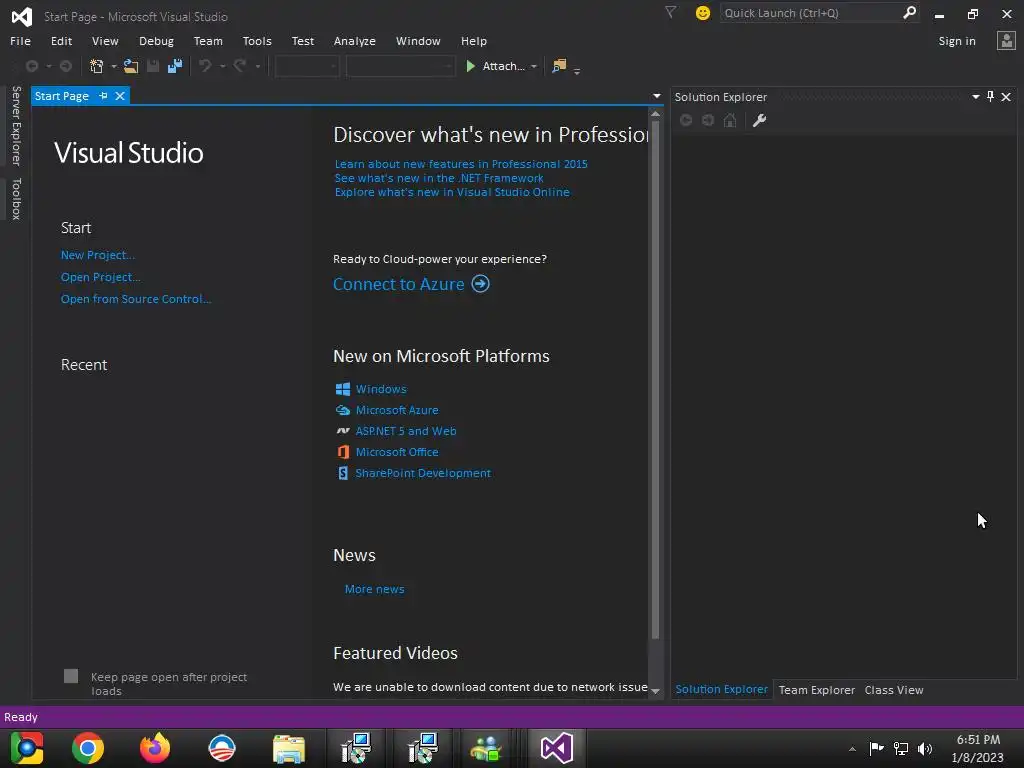Open the Tools menu

(257, 40)
